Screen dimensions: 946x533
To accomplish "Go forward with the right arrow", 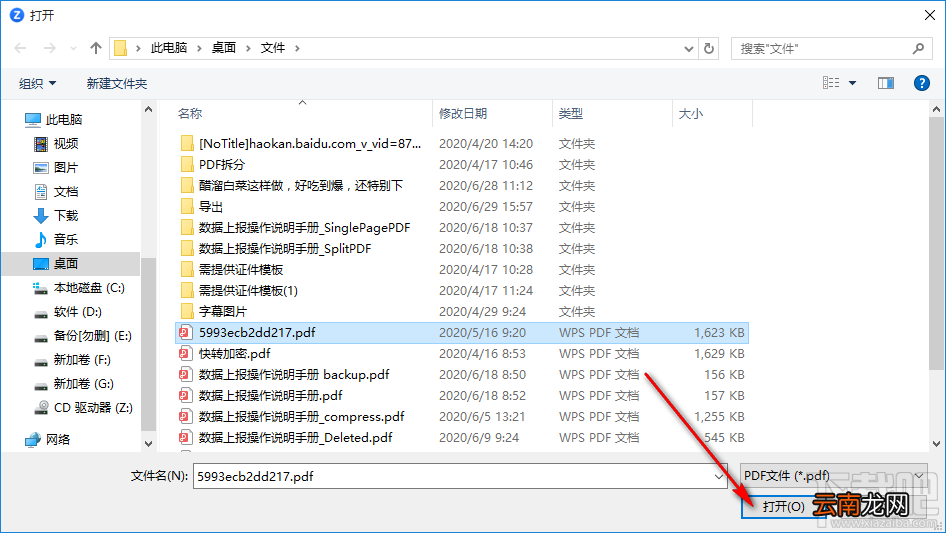I will click(x=49, y=48).
